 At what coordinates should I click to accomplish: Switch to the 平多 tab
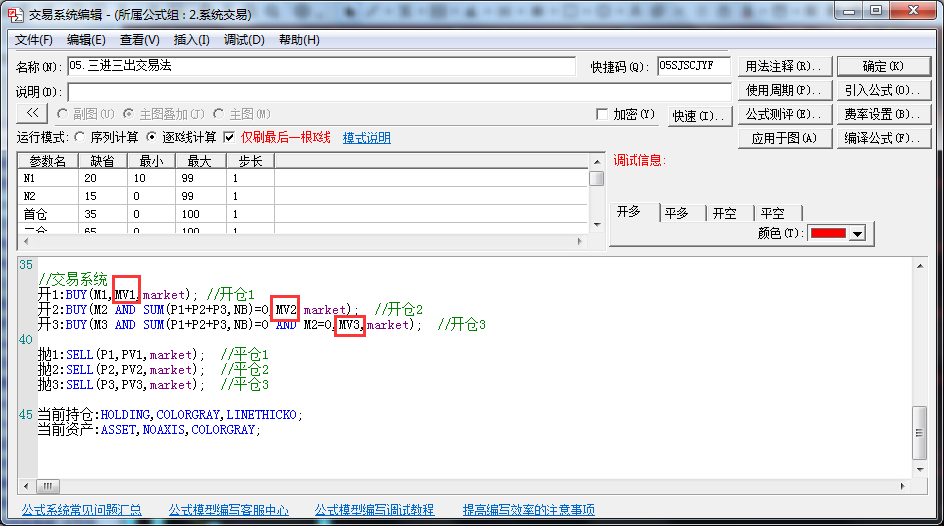click(x=678, y=213)
